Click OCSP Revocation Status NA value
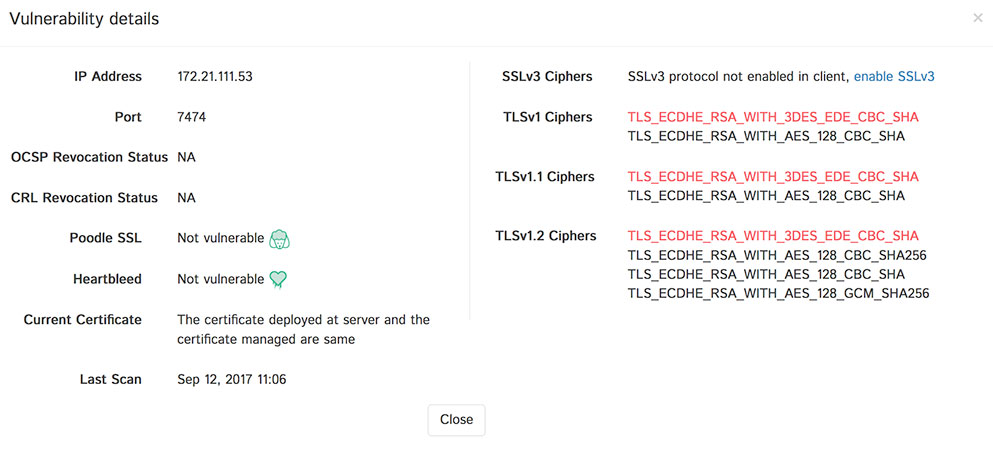993x449 pixels. click(x=186, y=158)
